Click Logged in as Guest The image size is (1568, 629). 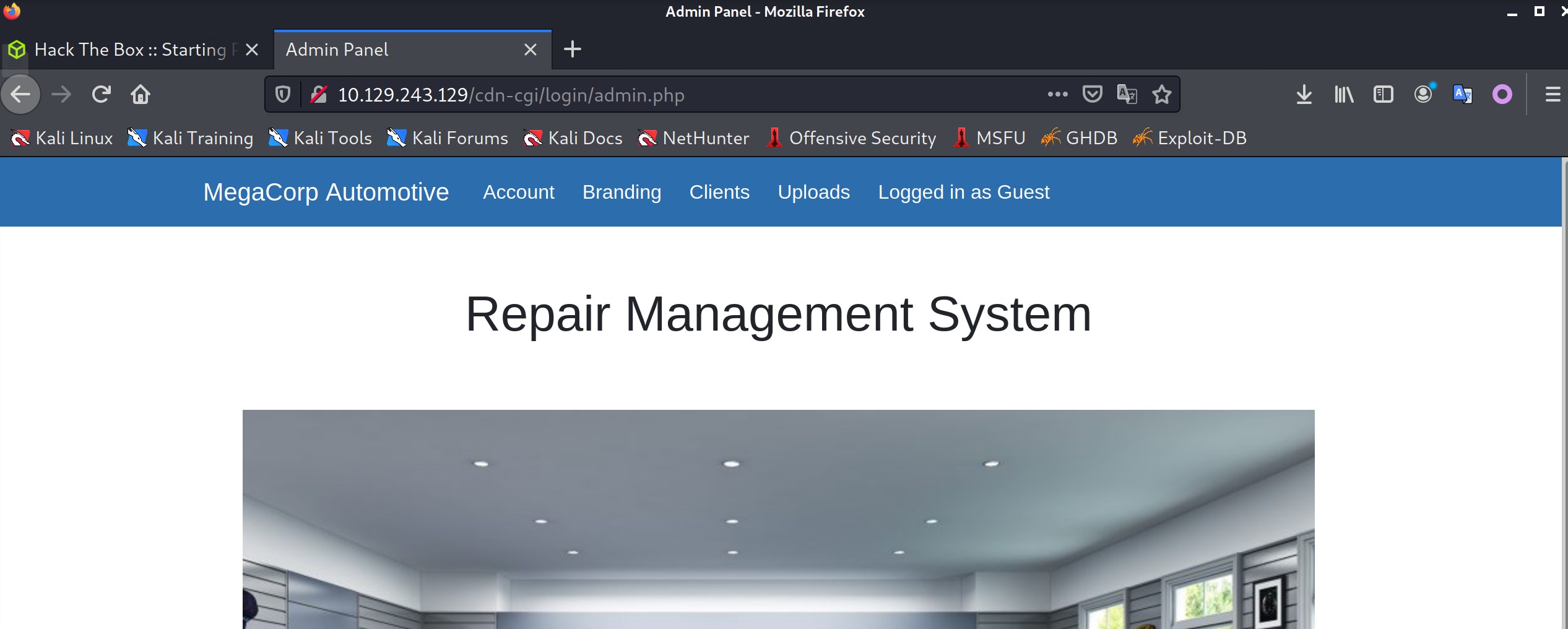click(x=964, y=192)
